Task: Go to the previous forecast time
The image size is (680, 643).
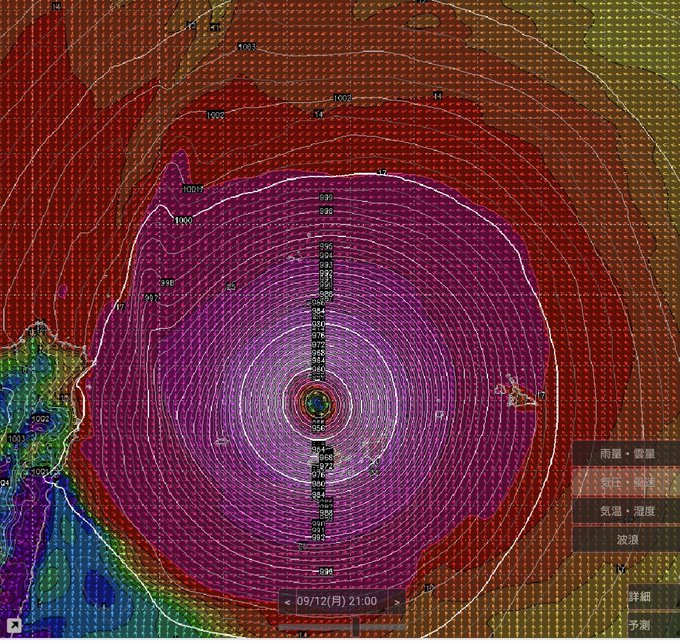Action: point(287,602)
